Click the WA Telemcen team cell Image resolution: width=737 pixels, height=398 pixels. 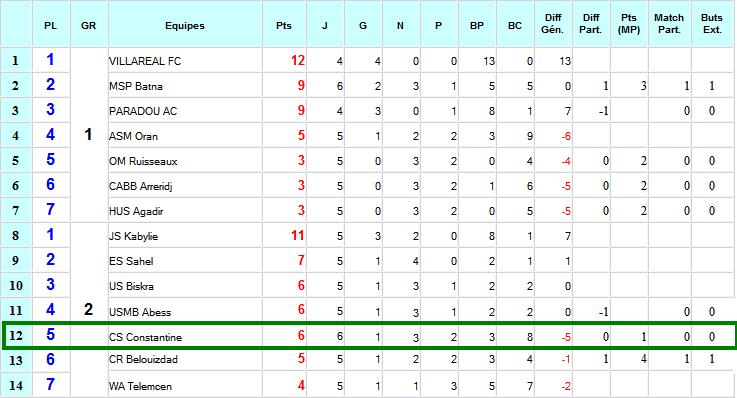185,385
